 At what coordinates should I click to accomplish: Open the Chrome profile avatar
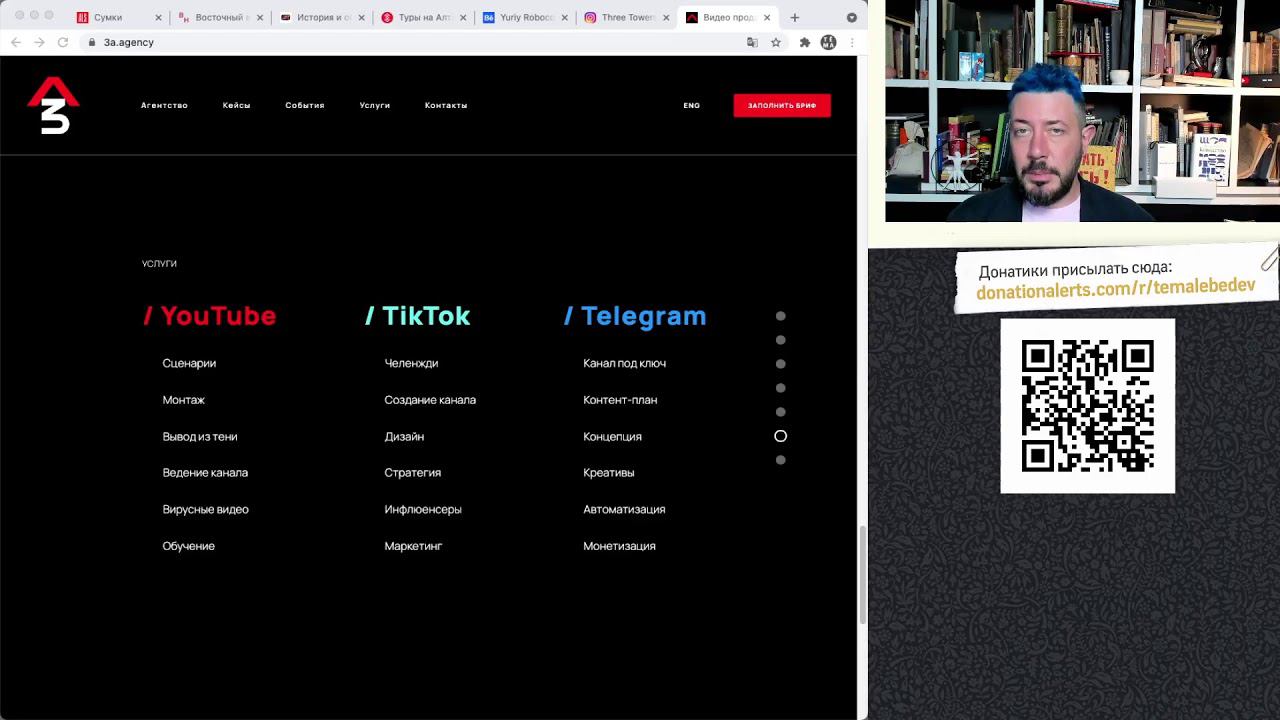click(x=828, y=42)
